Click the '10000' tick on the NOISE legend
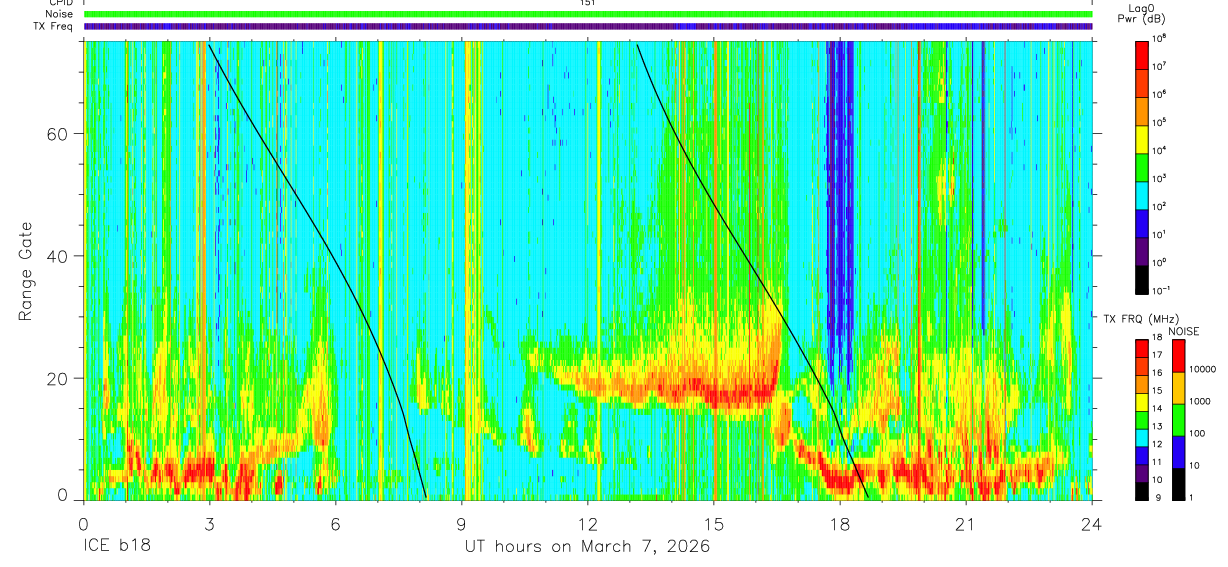Screen dimensions: 1228x567 [x=1203, y=369]
